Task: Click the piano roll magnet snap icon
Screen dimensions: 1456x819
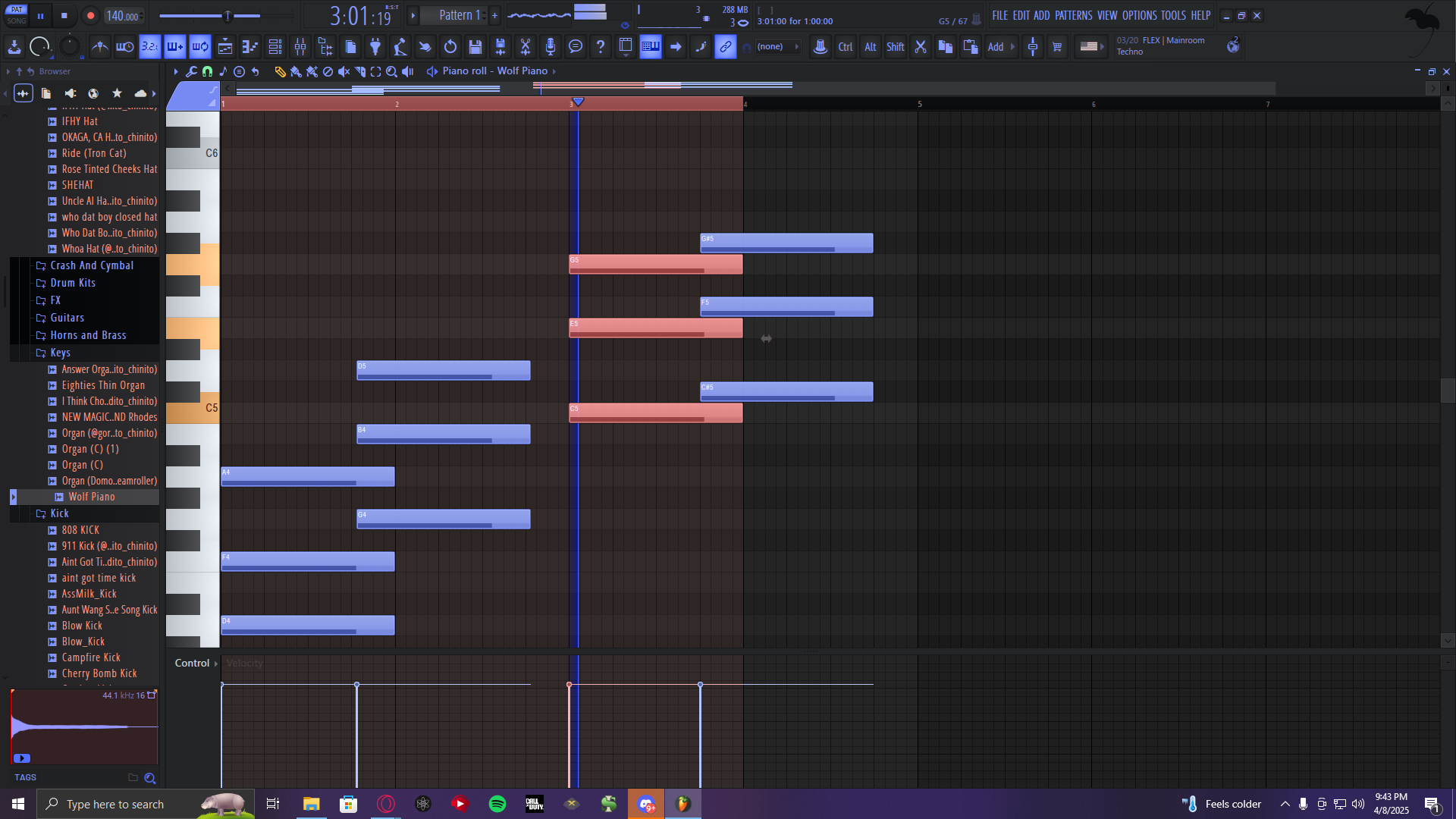Action: pyautogui.click(x=207, y=71)
